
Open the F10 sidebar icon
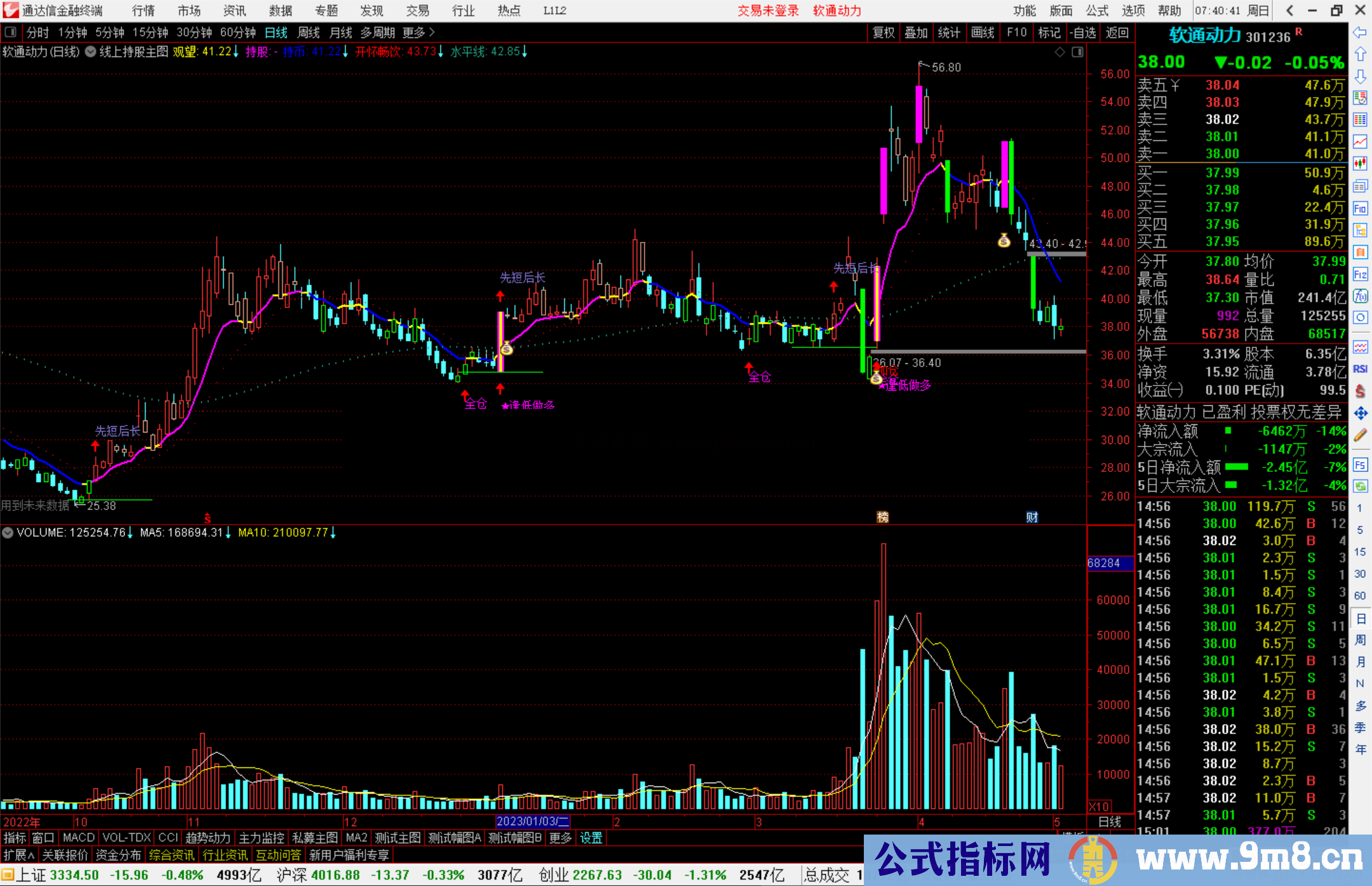pyautogui.click(x=1360, y=208)
